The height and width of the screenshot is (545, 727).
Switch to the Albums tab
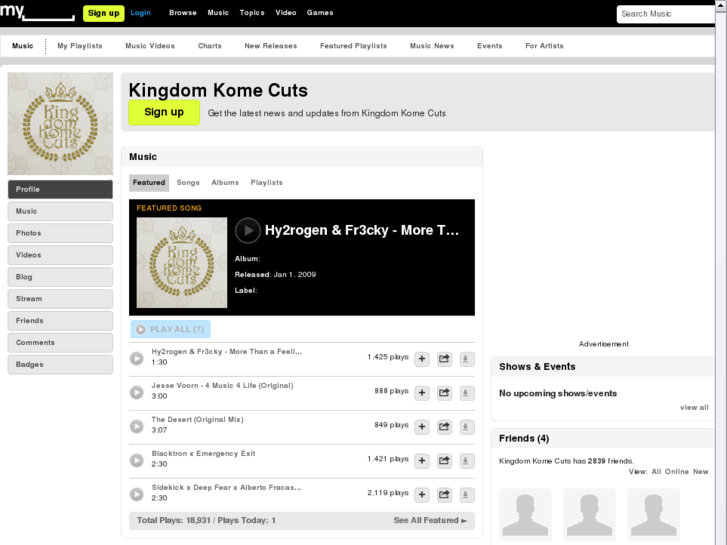click(x=225, y=183)
